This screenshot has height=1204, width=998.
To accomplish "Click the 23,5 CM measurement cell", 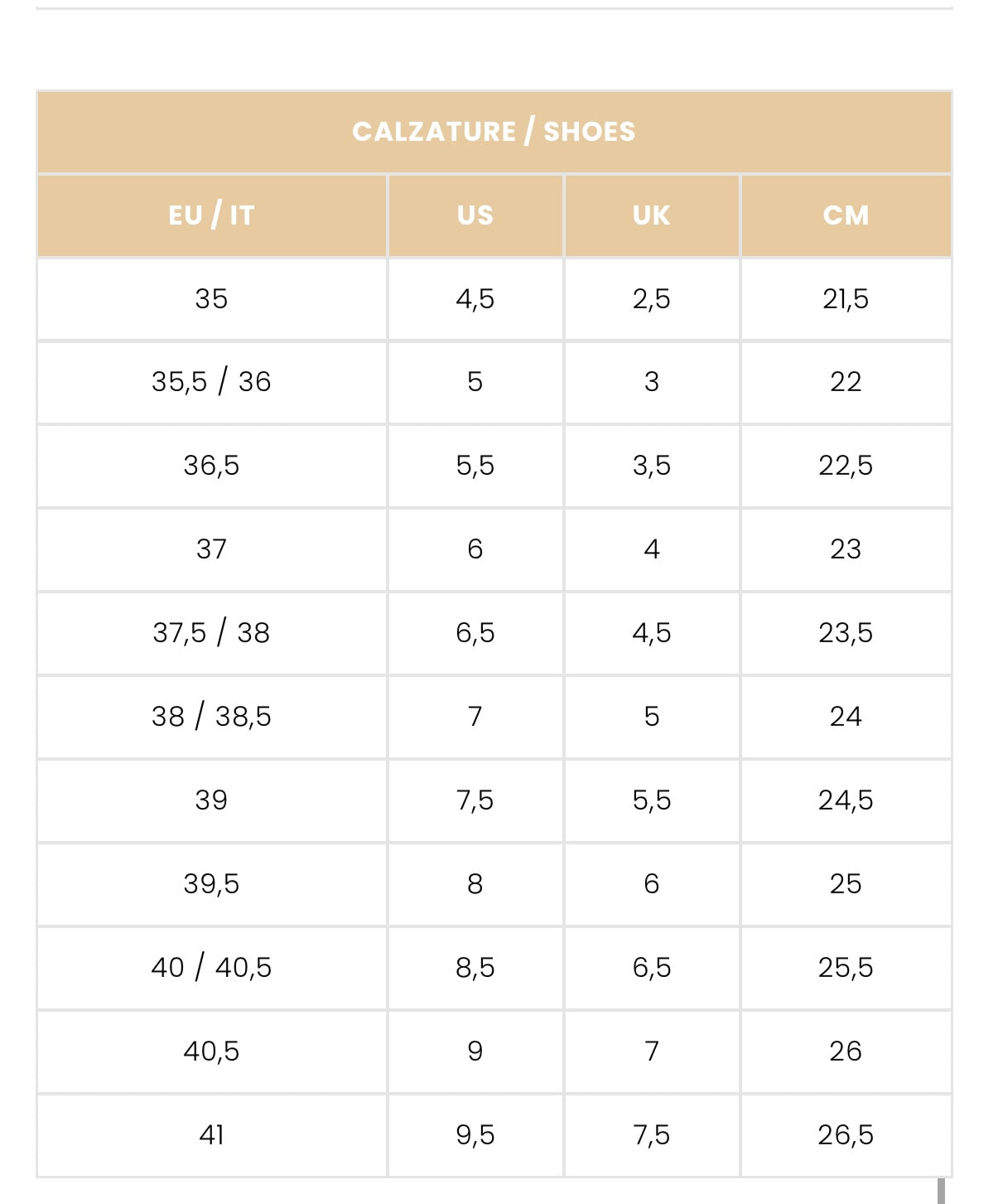I will tap(846, 633).
